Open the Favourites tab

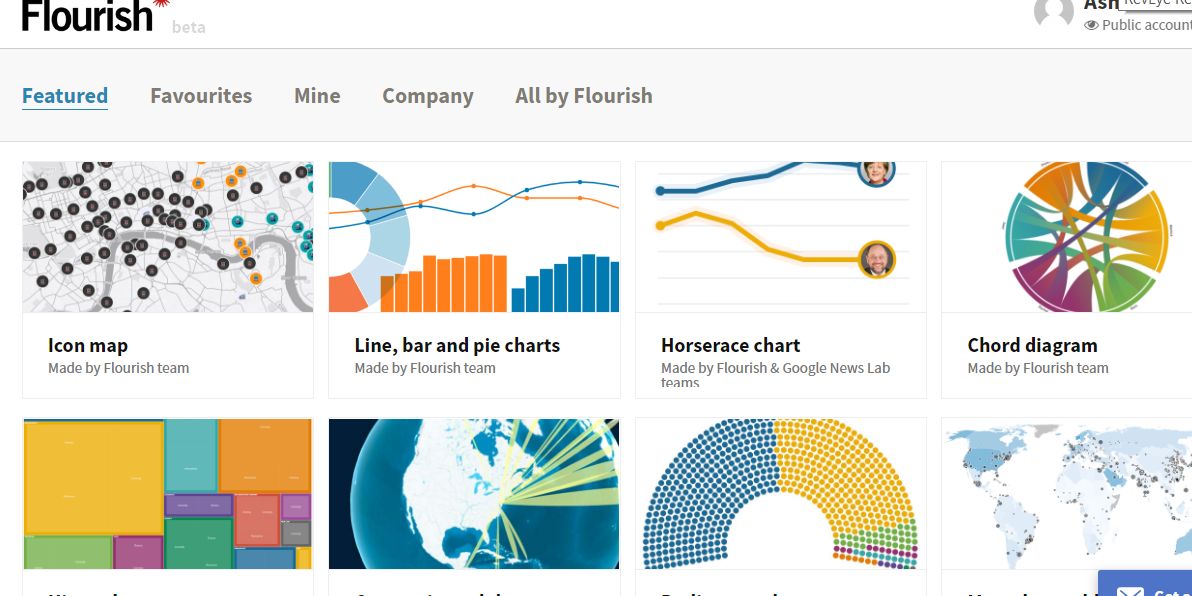click(201, 96)
